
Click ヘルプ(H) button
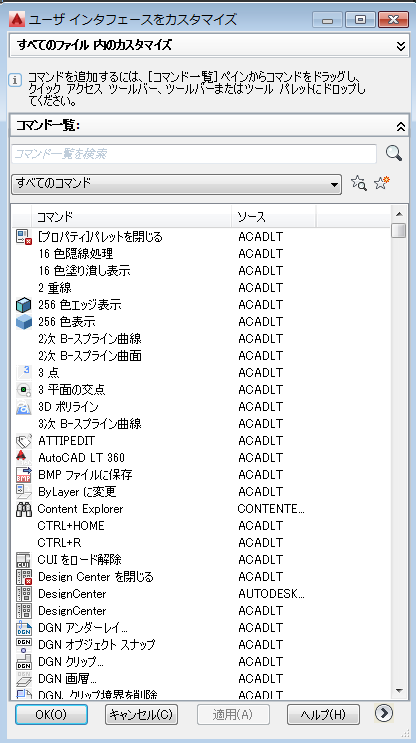[x=323, y=715]
